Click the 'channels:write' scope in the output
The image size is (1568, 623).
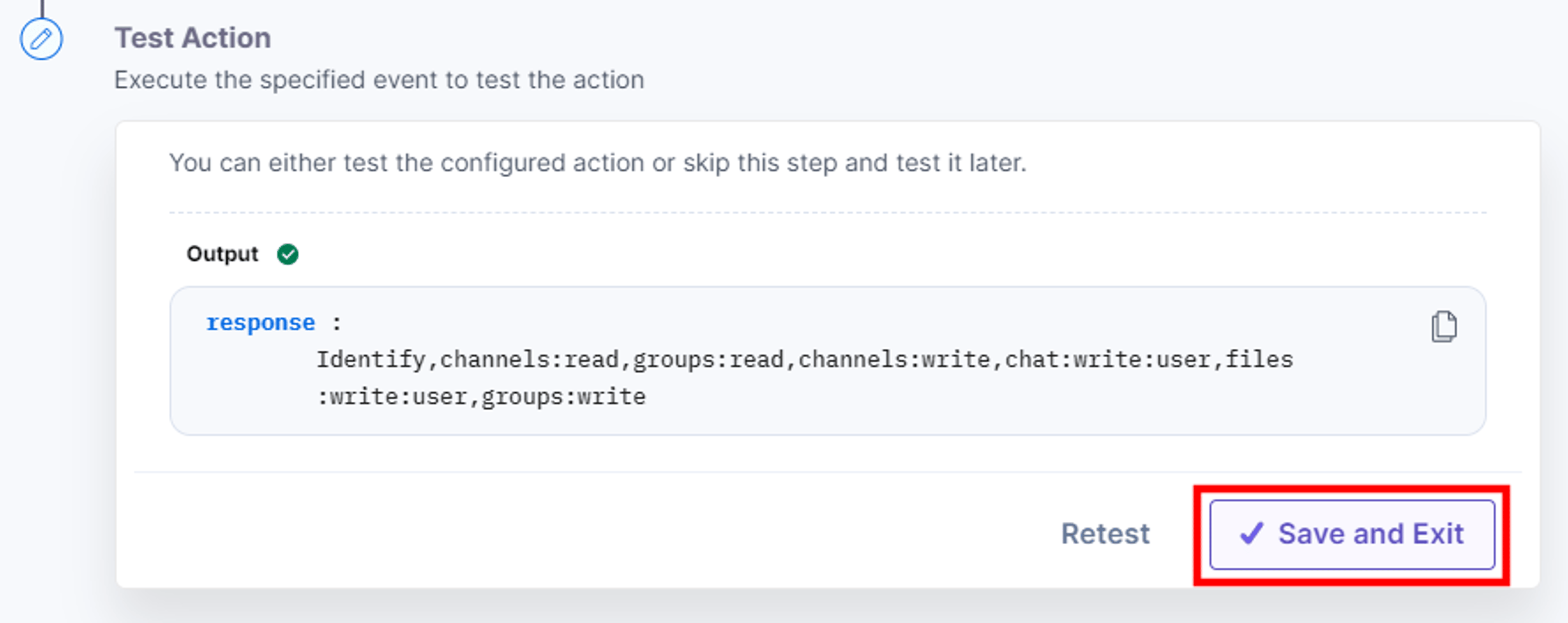point(894,360)
